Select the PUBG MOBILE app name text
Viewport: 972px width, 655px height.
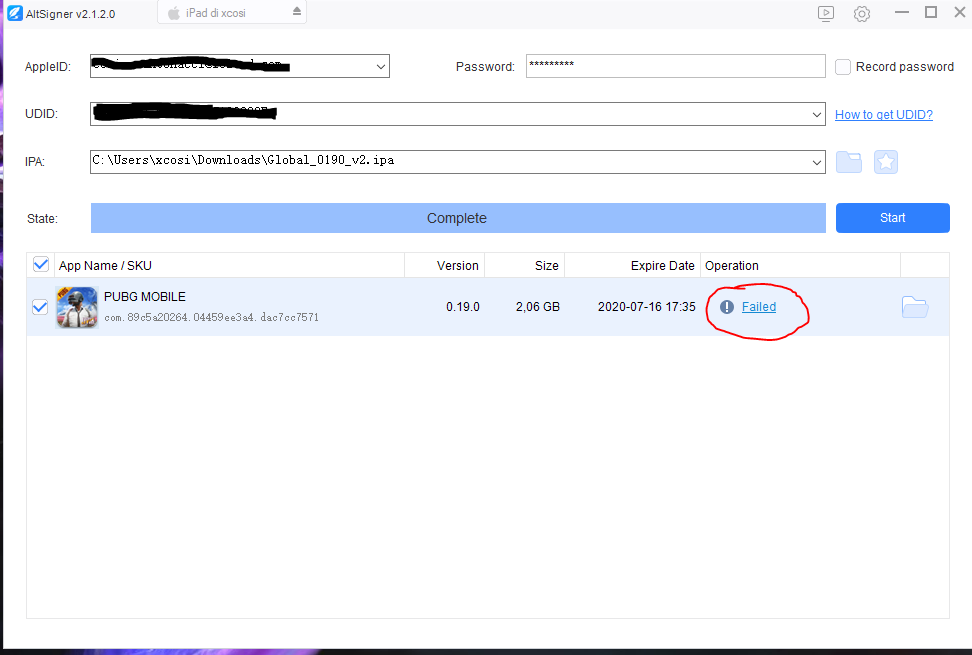144,297
